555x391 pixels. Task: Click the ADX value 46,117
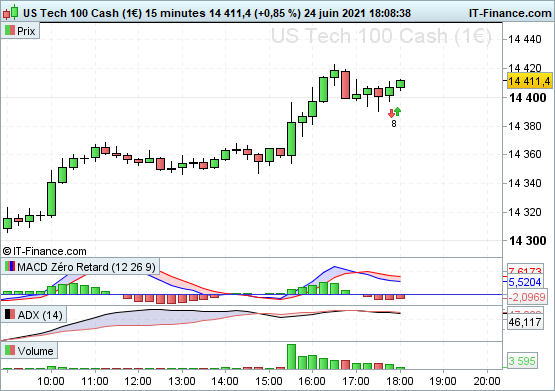(525, 322)
